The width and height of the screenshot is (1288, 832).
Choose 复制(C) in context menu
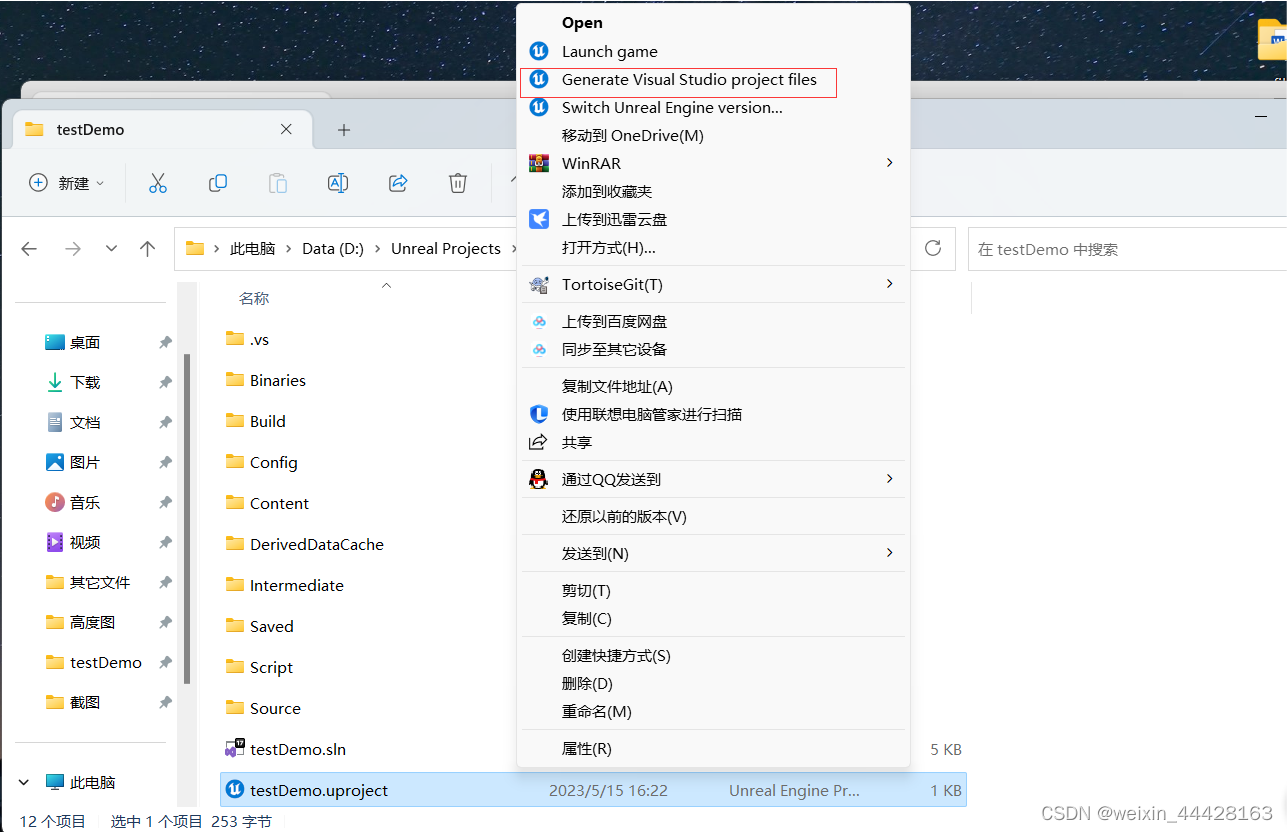pos(713,618)
